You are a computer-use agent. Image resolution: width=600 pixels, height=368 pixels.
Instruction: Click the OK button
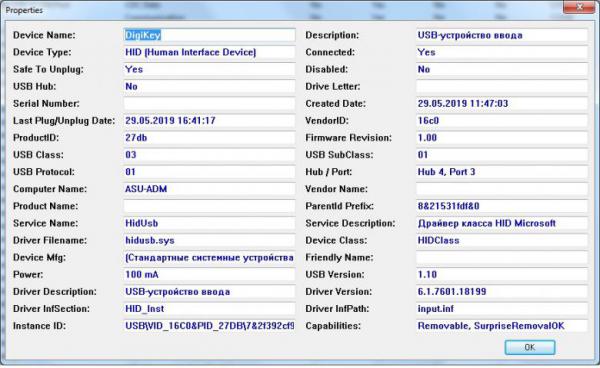click(530, 347)
